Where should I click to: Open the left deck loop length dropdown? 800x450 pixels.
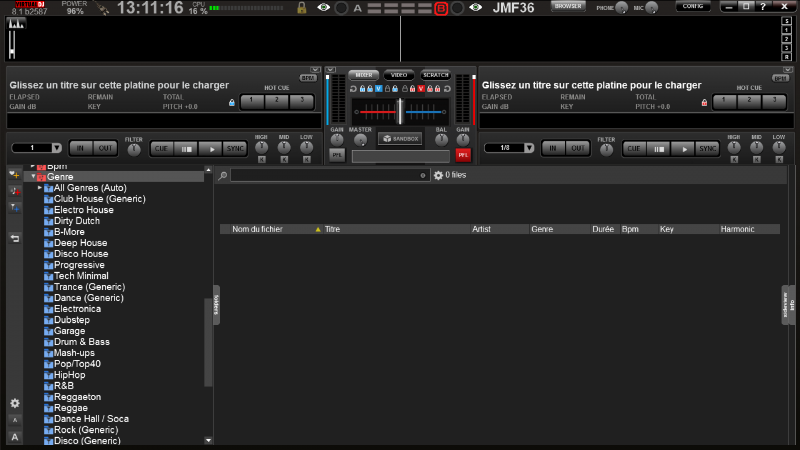click(56, 148)
